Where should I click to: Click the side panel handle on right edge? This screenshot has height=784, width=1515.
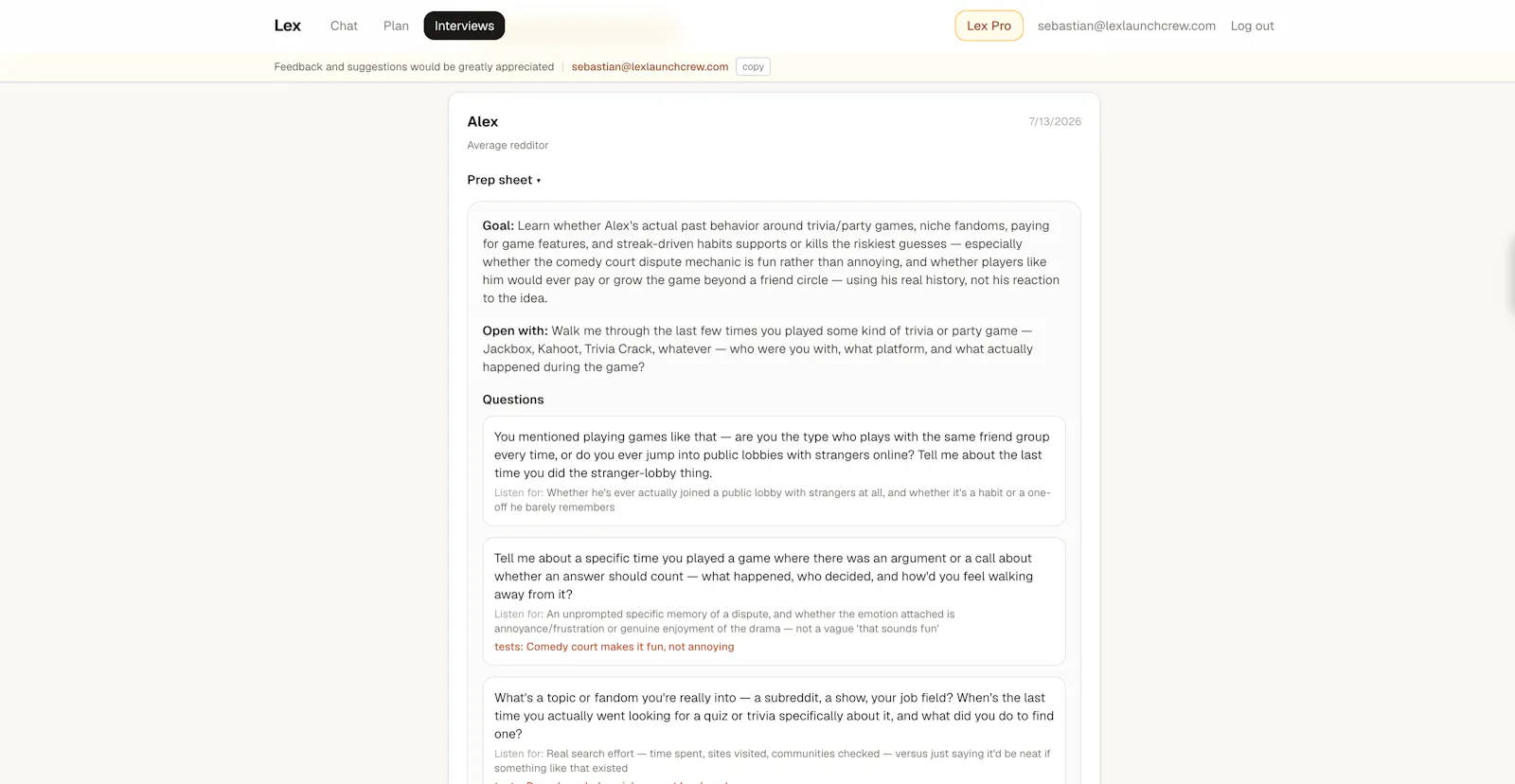[1509, 275]
